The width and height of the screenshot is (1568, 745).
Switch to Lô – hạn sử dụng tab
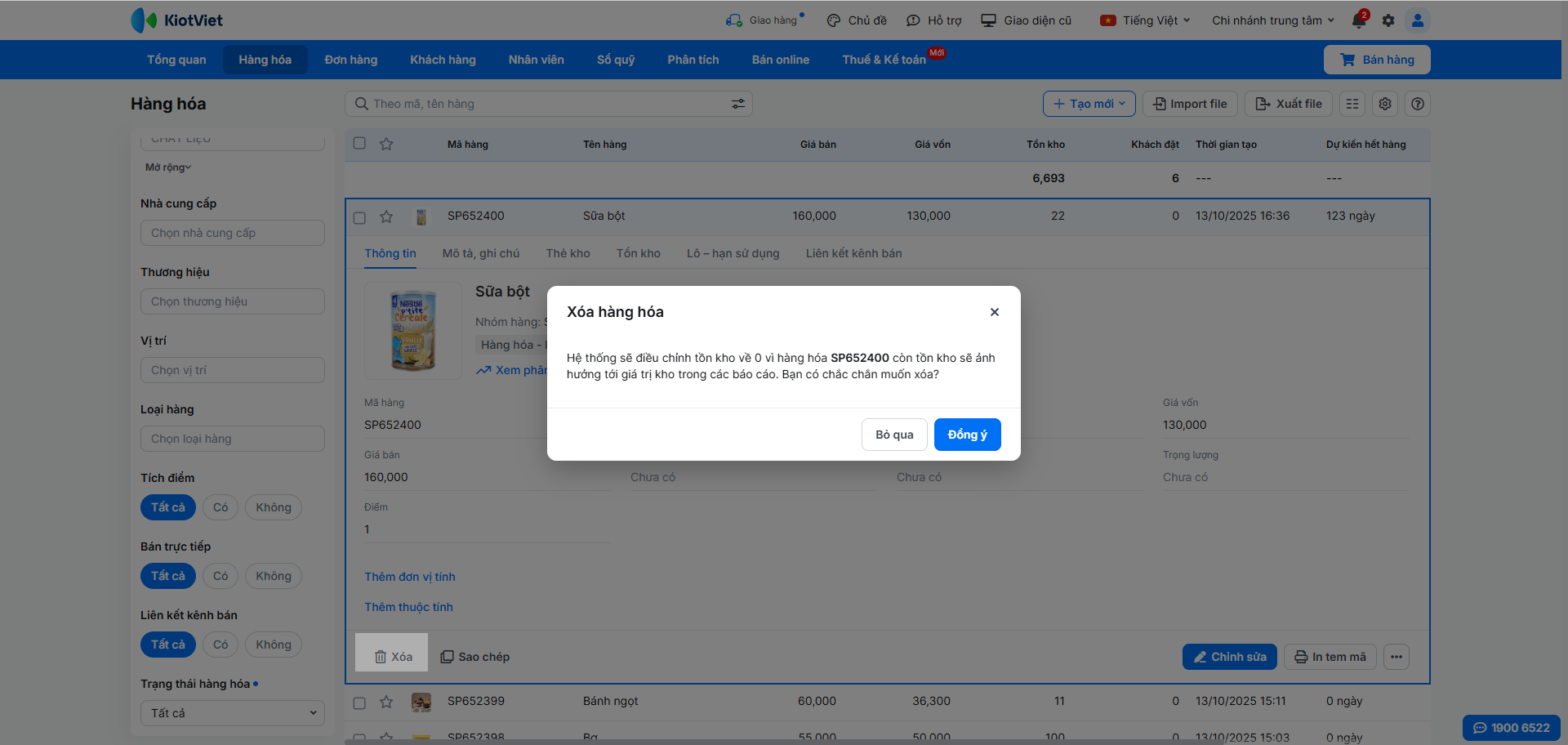[x=733, y=253]
